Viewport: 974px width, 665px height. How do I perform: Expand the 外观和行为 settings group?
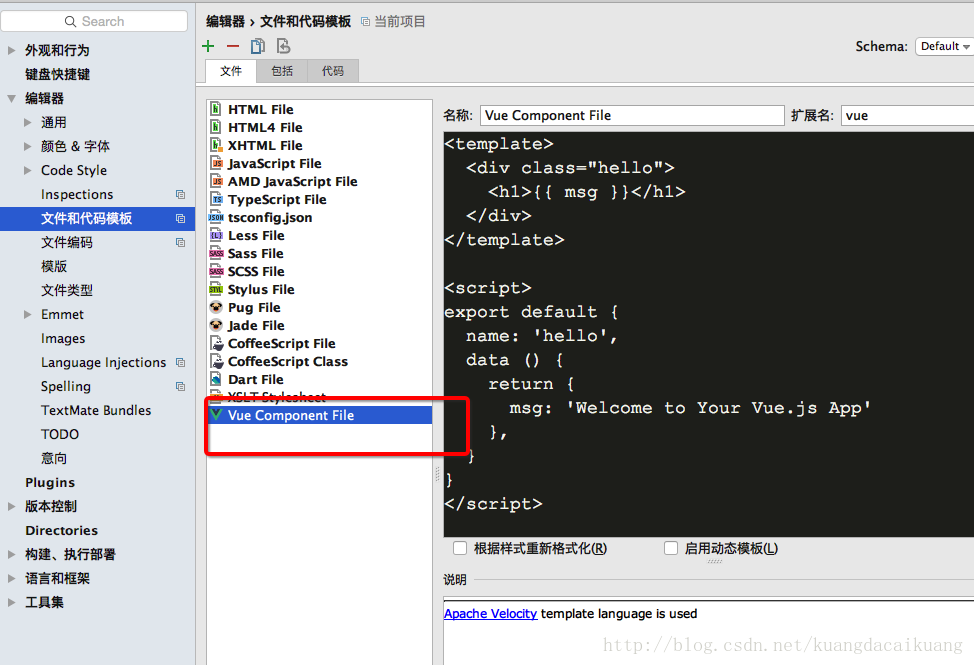point(11,50)
